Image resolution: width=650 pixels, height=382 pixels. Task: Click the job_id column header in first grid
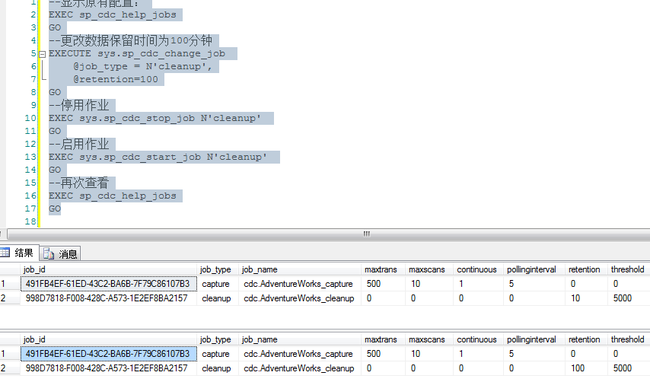(109, 269)
